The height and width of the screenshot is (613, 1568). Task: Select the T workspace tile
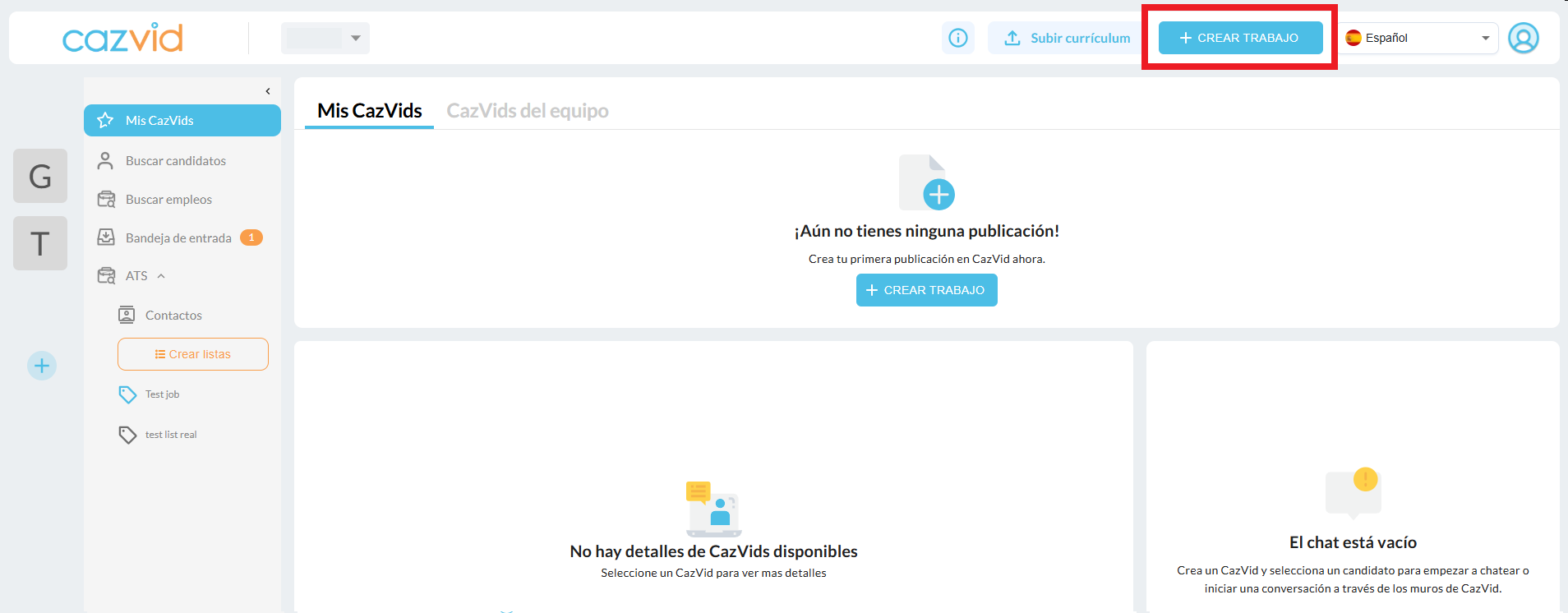point(40,243)
